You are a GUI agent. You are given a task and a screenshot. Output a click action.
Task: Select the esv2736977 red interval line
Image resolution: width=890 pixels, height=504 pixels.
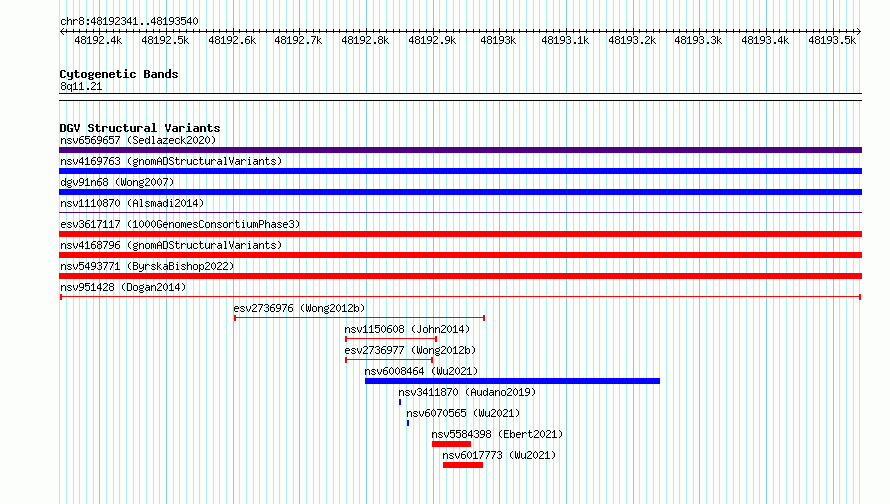(x=389, y=360)
